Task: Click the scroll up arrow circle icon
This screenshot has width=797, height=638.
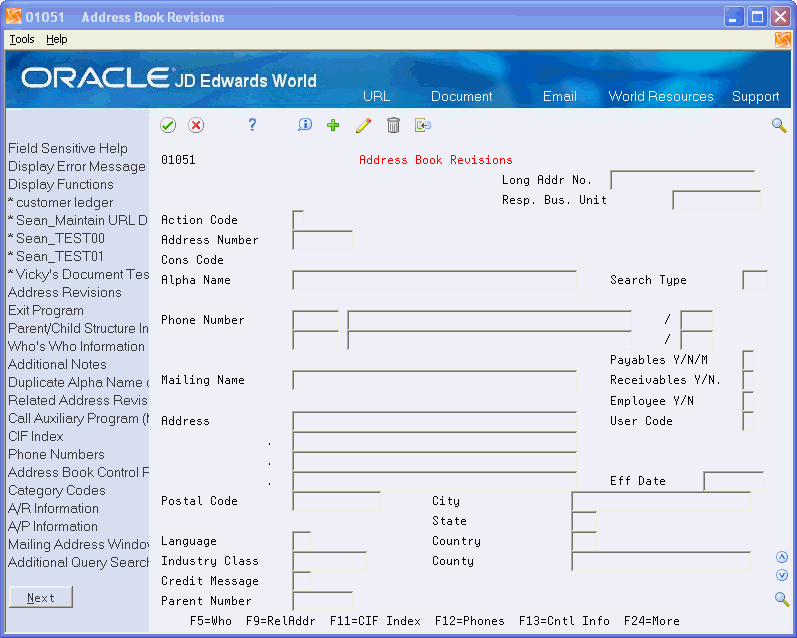Action: click(782, 557)
